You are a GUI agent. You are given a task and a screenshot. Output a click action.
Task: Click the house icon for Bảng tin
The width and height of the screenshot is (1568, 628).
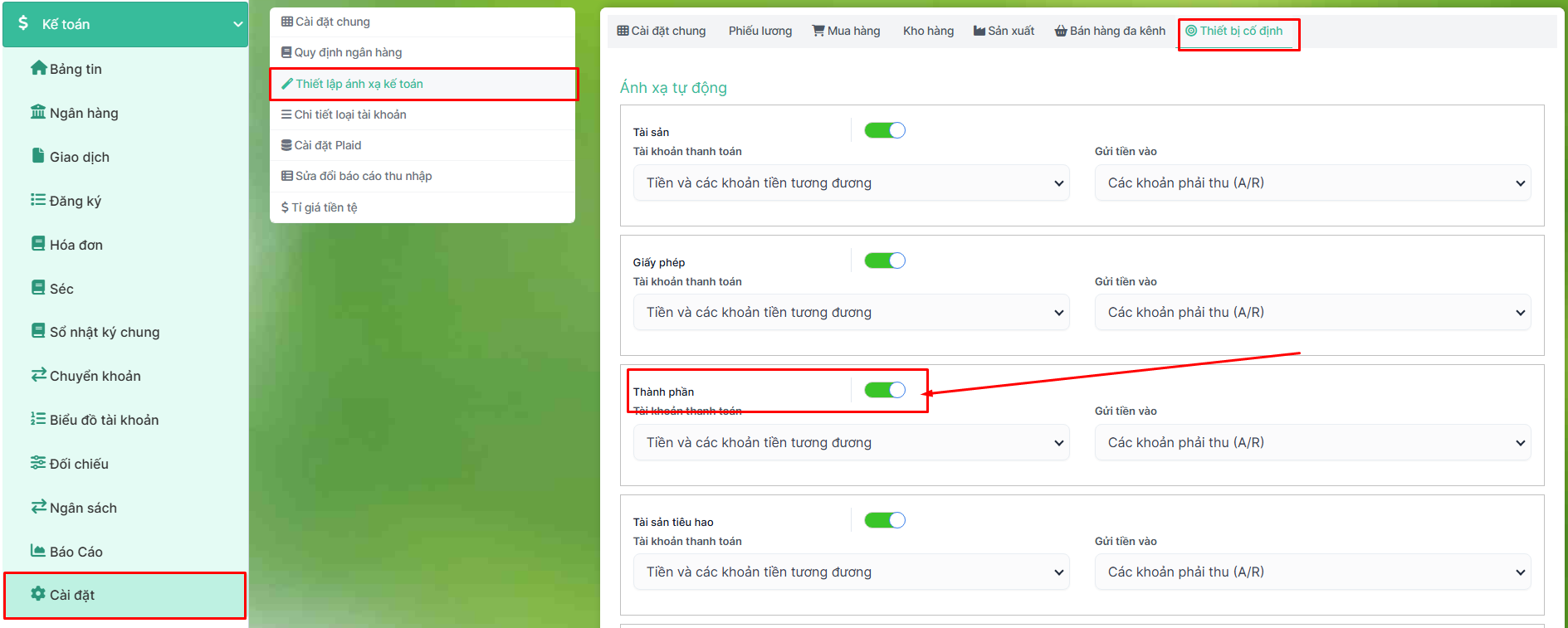[x=38, y=68]
